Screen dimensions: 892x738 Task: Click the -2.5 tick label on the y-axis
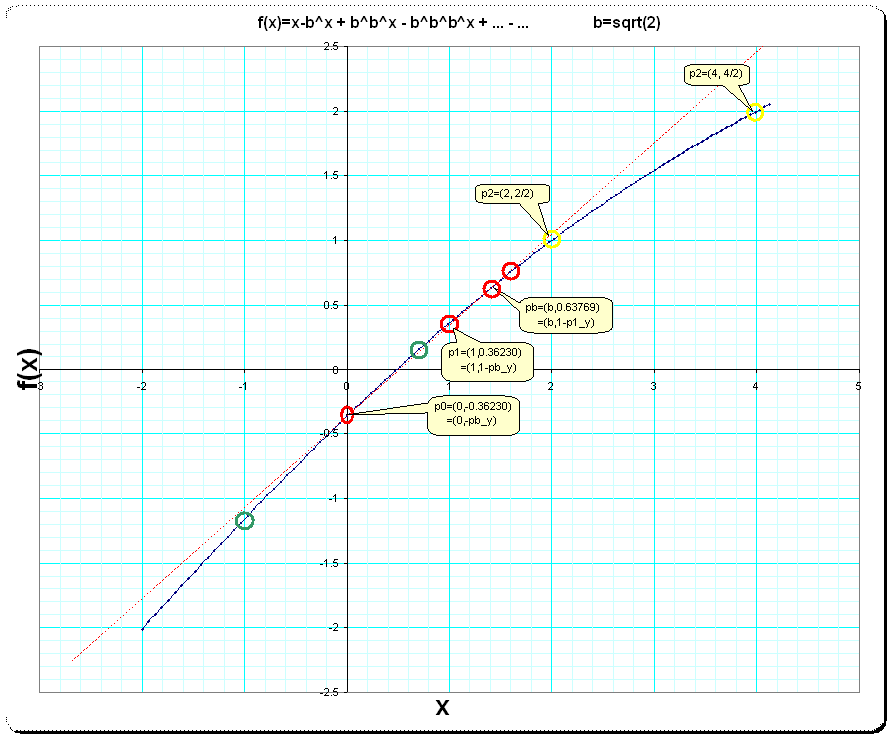326,692
